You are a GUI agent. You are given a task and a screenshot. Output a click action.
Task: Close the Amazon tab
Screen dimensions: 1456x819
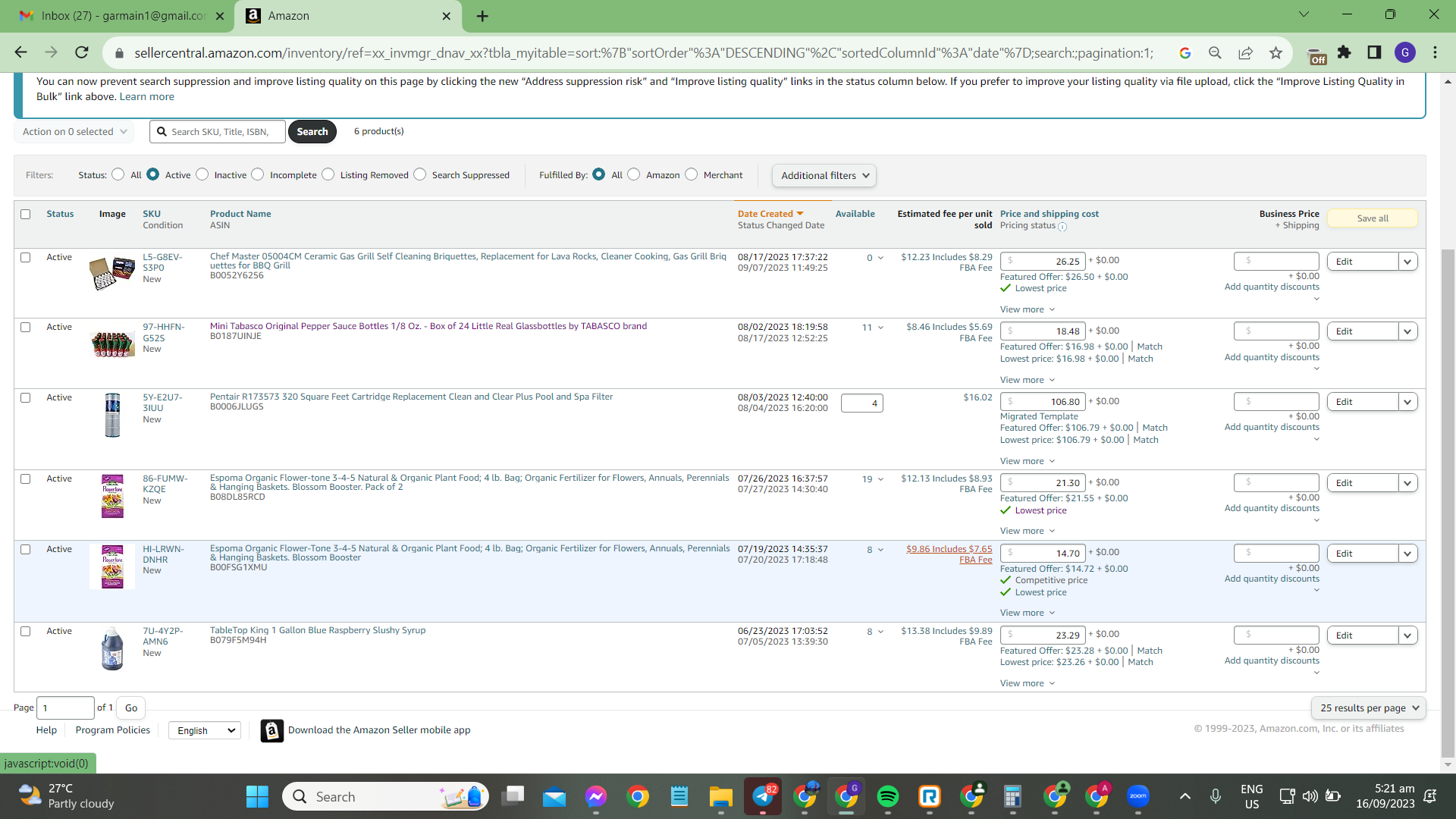(x=447, y=16)
